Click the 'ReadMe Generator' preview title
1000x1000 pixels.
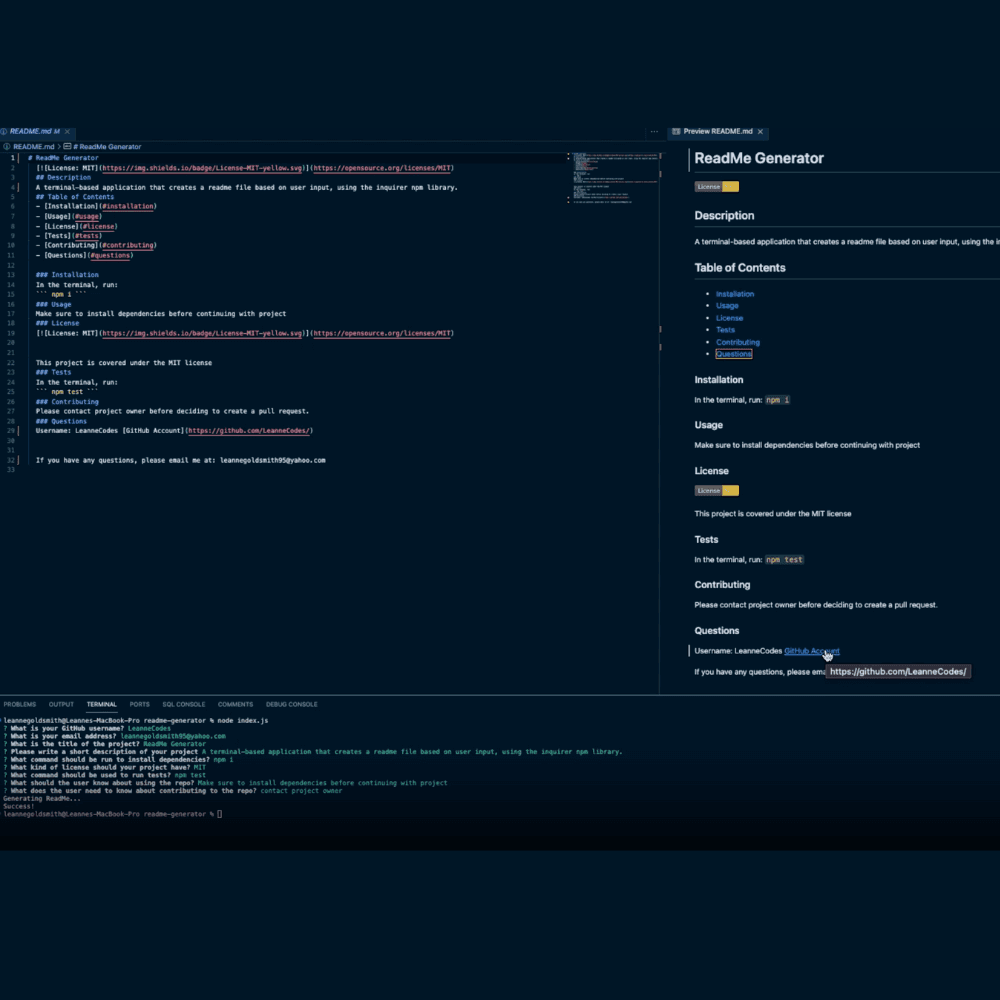click(x=759, y=158)
